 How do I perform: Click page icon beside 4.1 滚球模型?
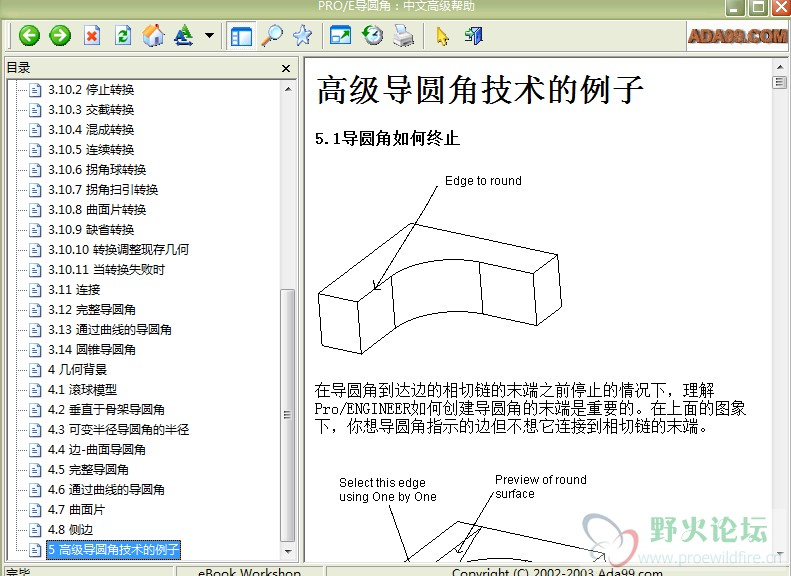(35, 390)
